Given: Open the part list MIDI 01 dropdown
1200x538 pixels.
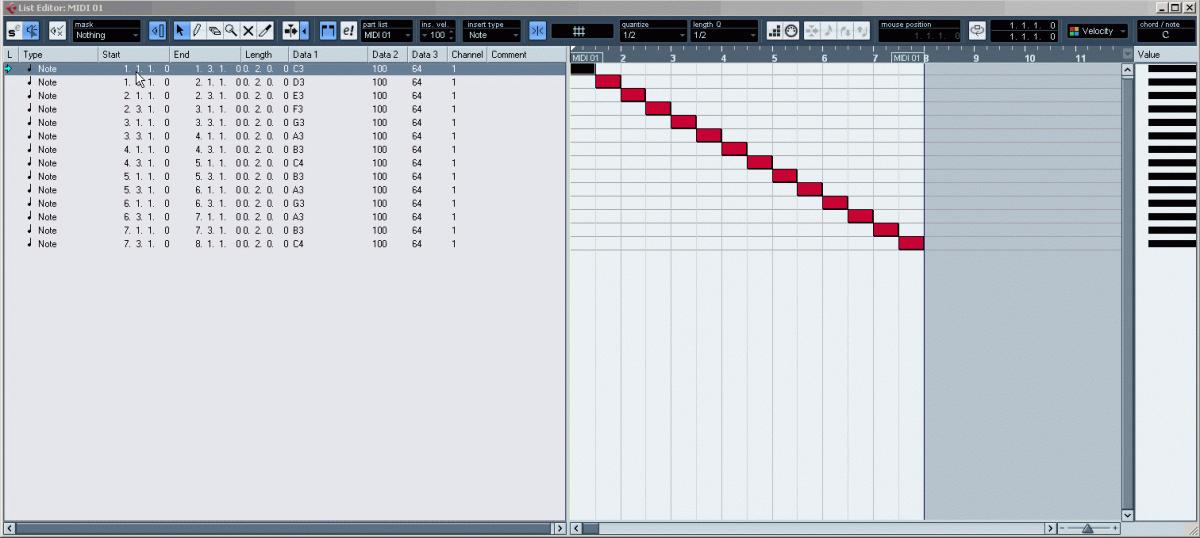Looking at the screenshot, I should tap(386, 35).
